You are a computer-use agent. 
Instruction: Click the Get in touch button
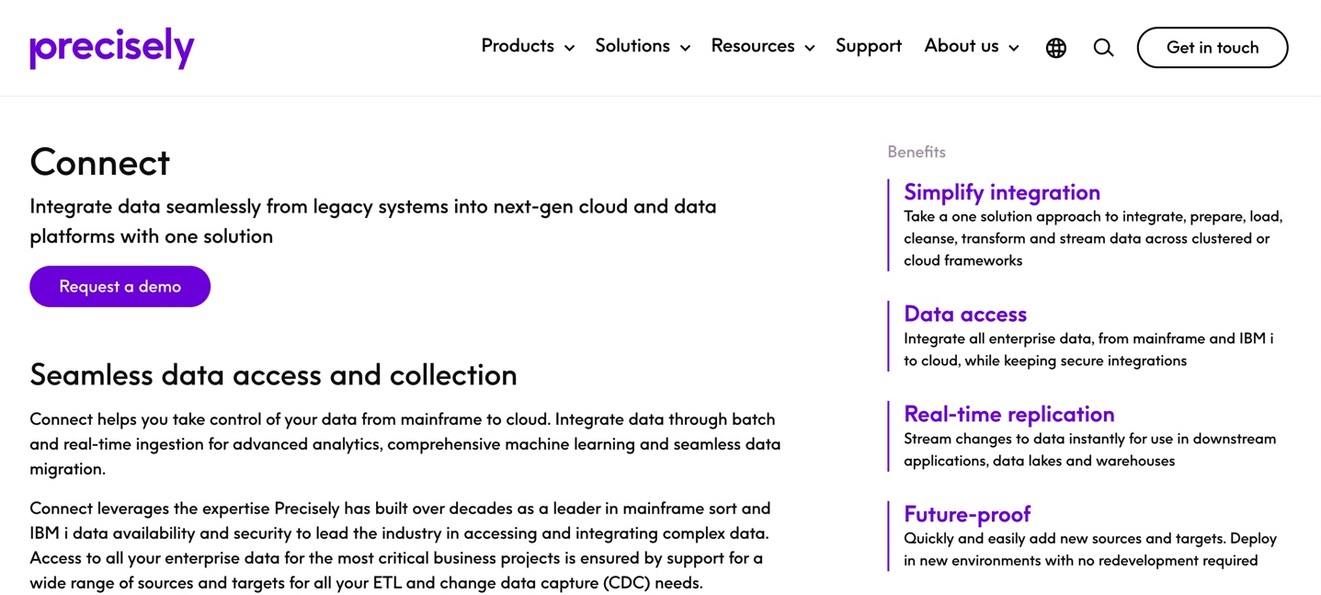[1212, 48]
